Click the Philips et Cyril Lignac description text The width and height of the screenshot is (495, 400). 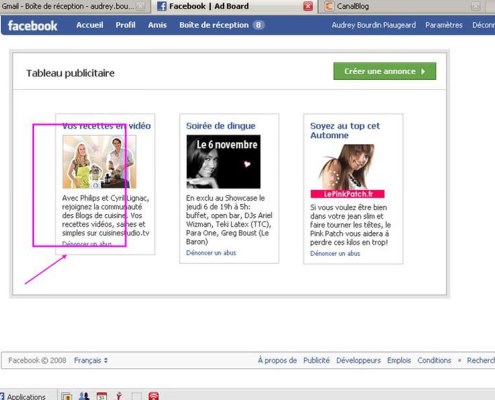pos(106,215)
